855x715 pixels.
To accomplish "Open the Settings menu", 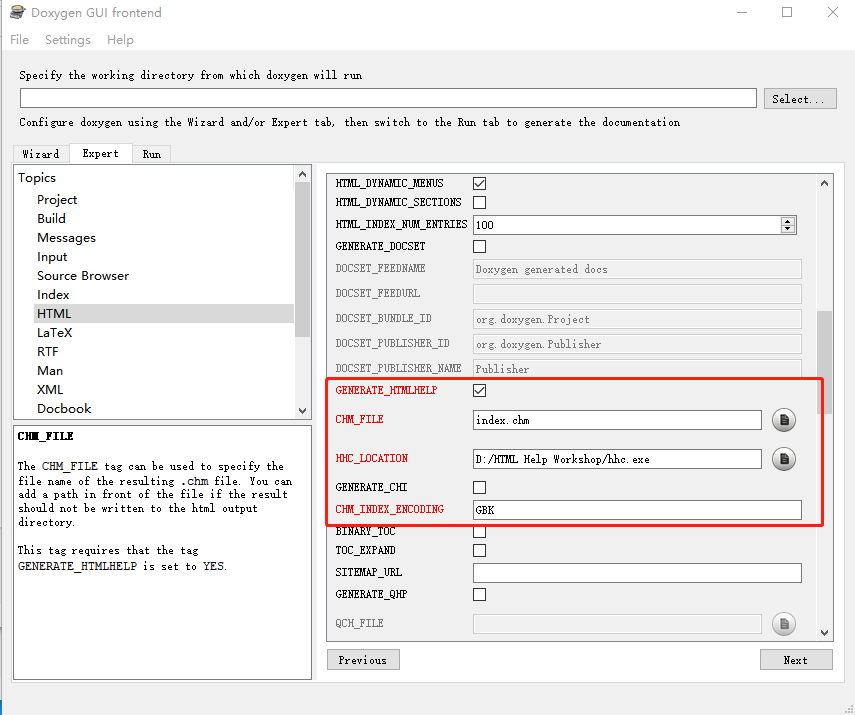I will 68,40.
